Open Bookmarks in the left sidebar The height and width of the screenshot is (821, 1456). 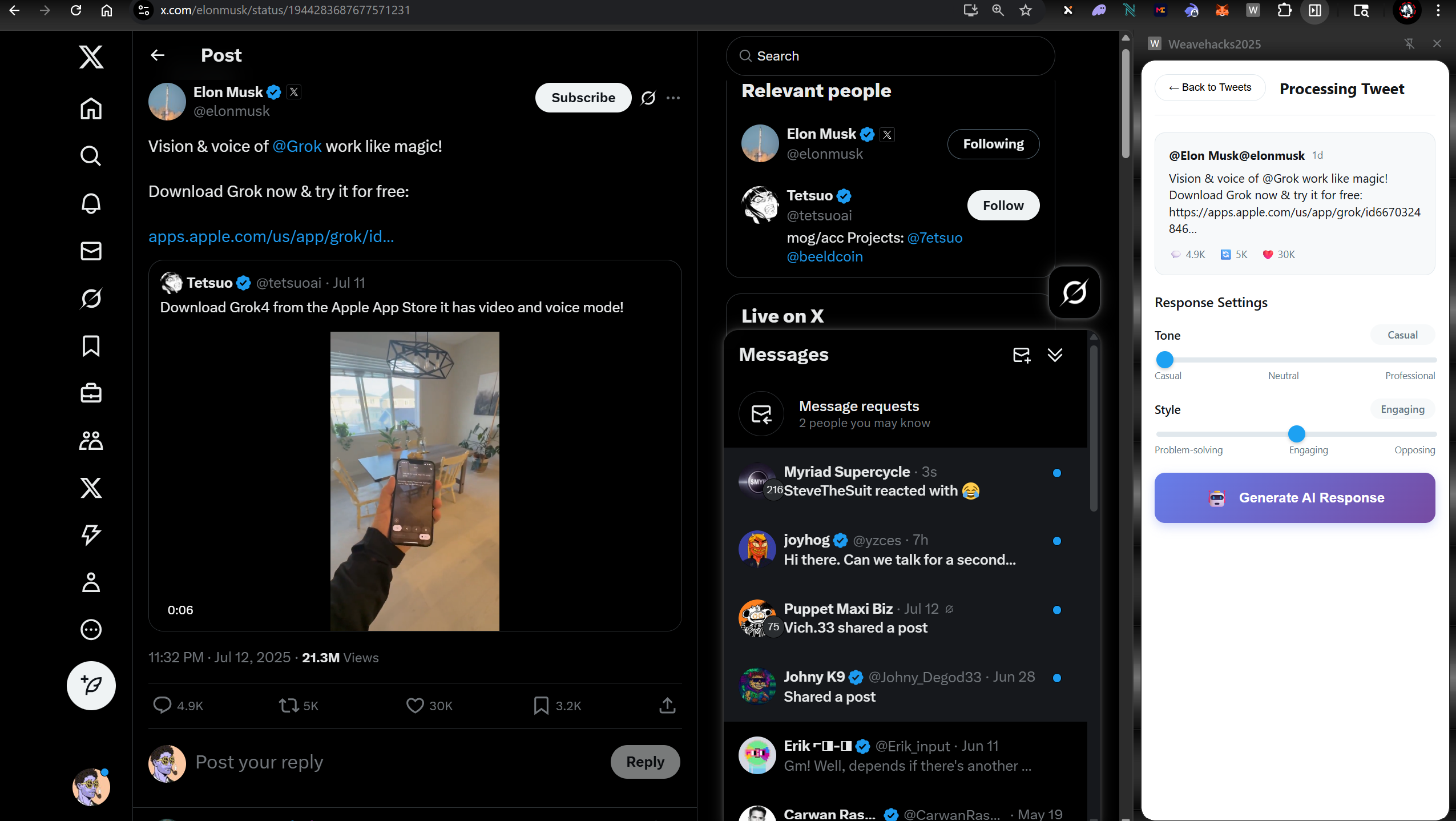coord(91,346)
